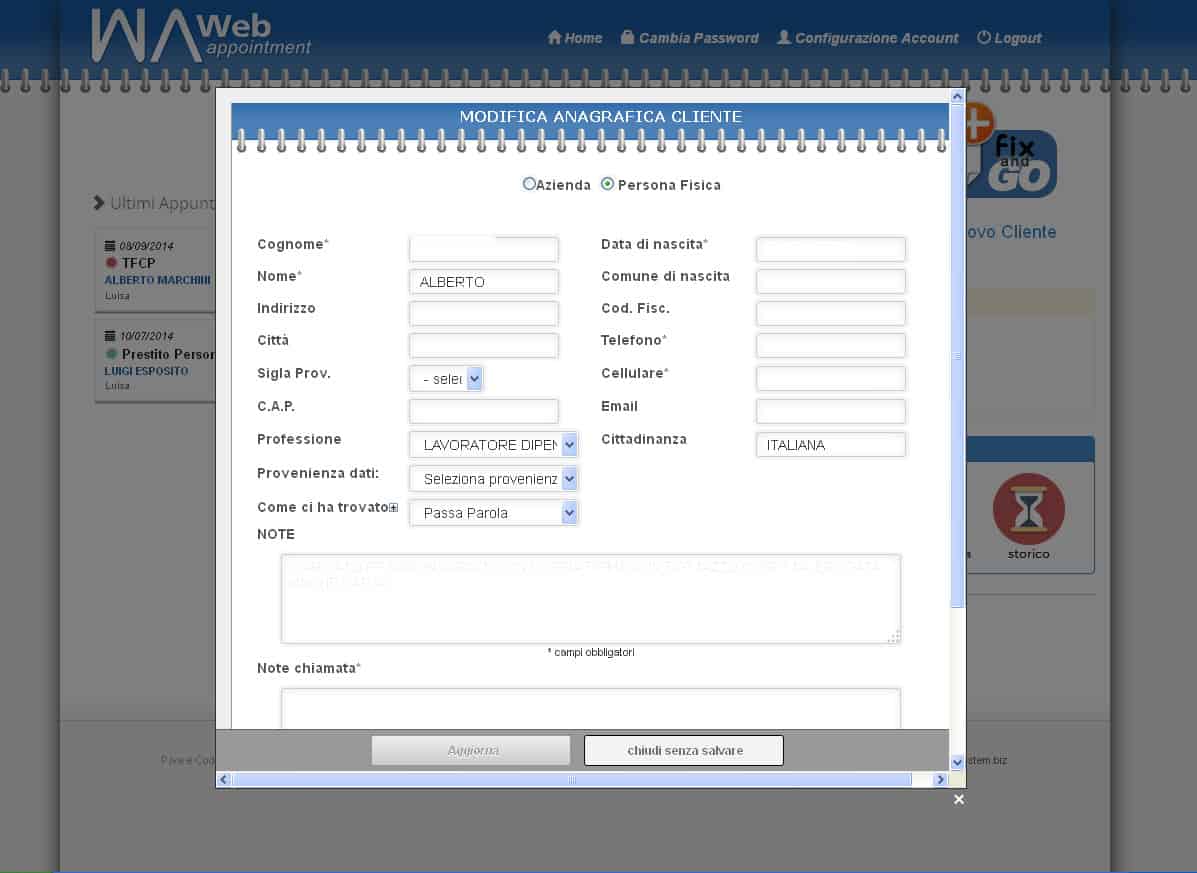This screenshot has width=1197, height=873.
Task: Select the Azienda radio button
Action: 529,184
